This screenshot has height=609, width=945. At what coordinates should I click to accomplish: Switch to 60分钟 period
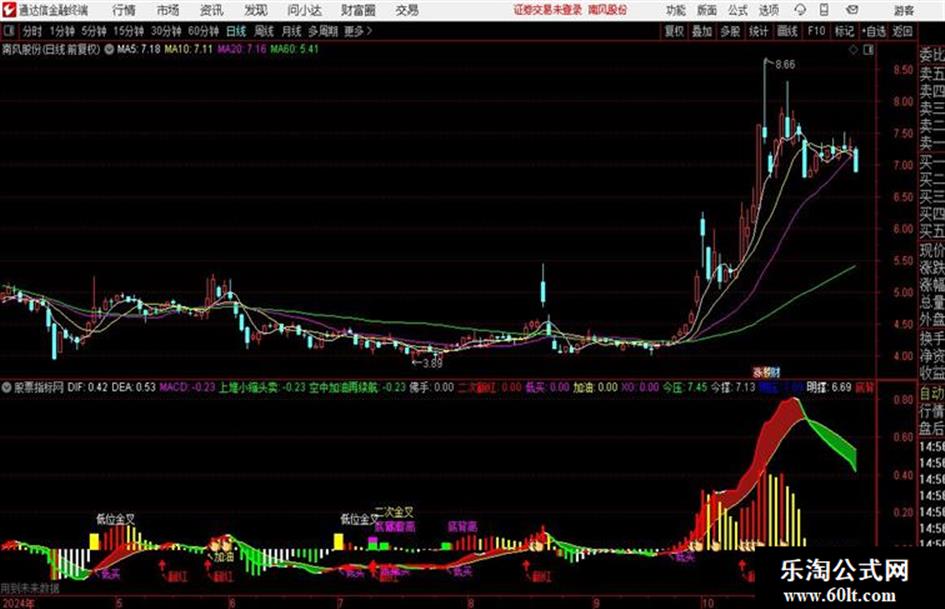click(x=203, y=31)
